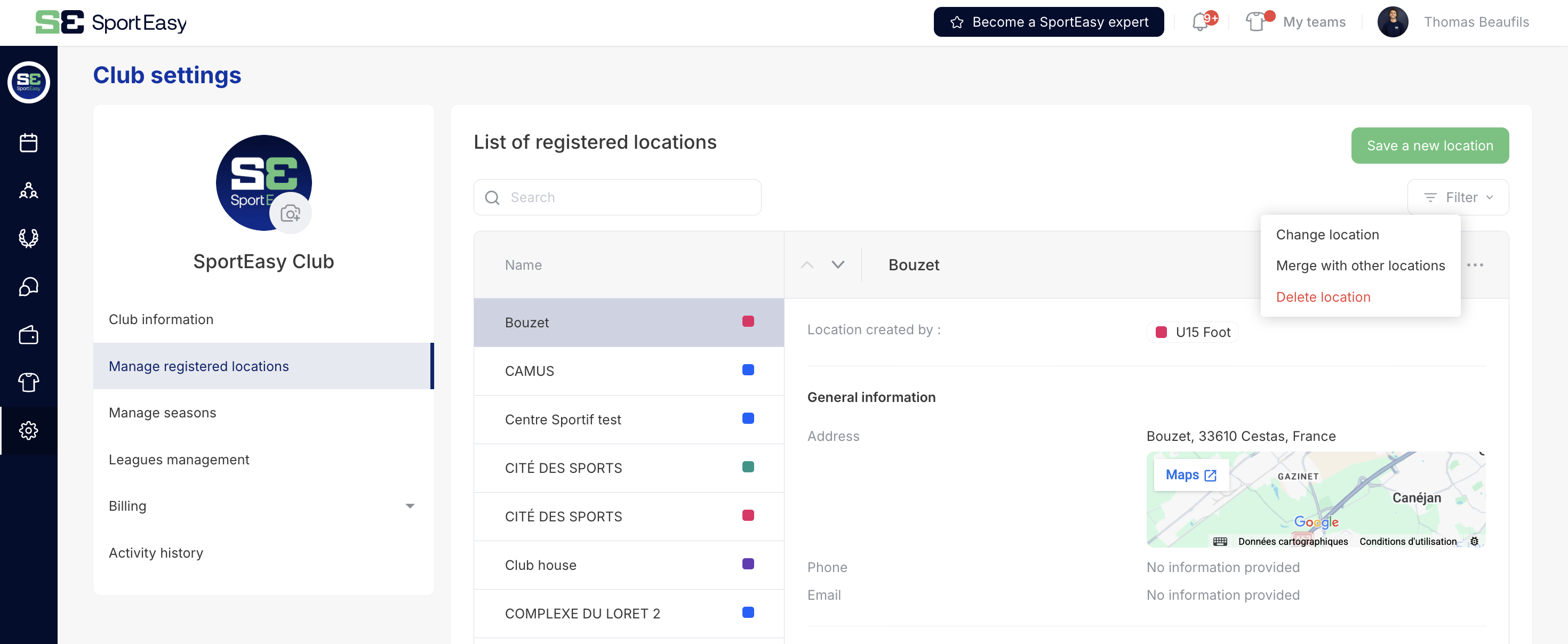Click the members group sidebar icon

tap(29, 190)
